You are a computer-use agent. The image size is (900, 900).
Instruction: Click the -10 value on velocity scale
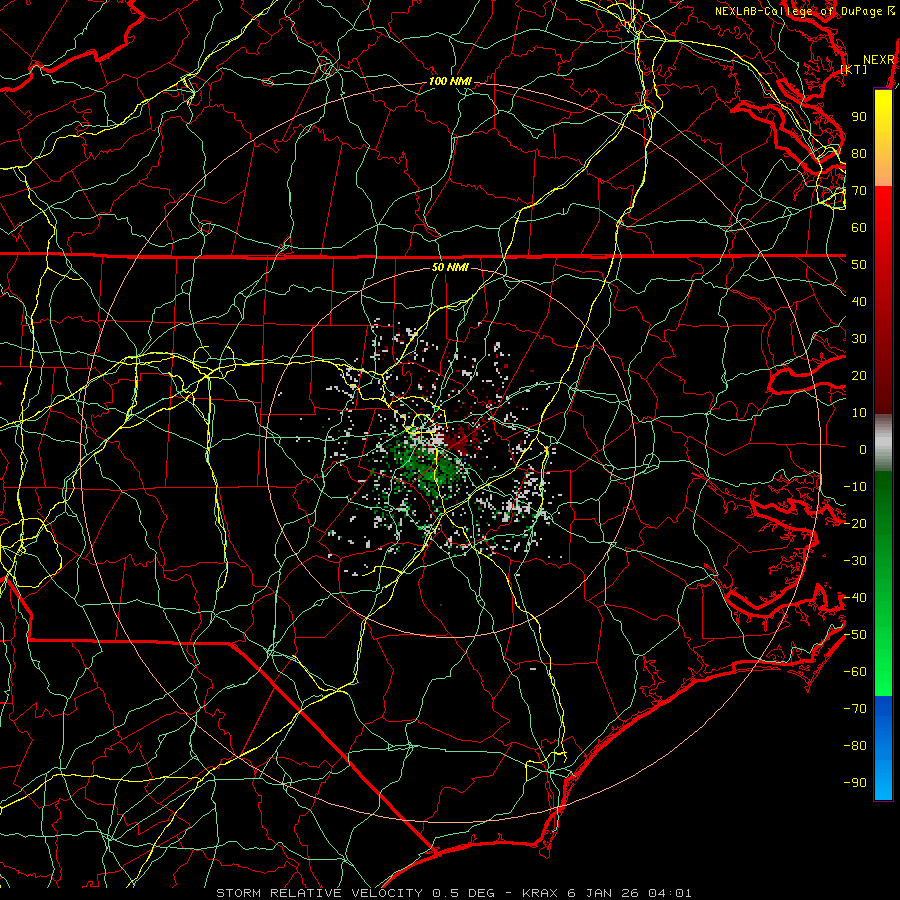click(x=855, y=487)
